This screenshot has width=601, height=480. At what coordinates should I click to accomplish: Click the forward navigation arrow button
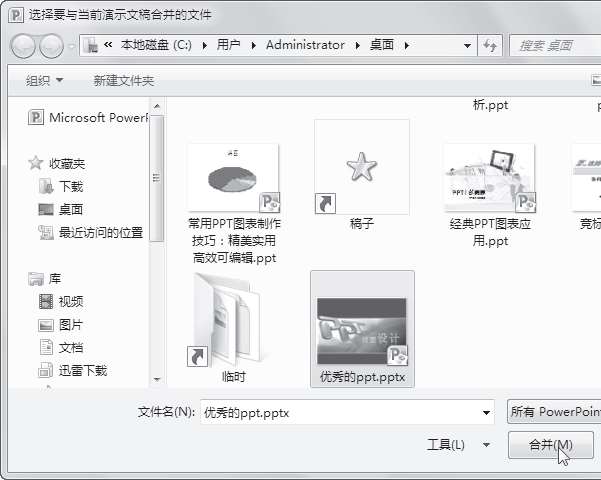tap(52, 45)
